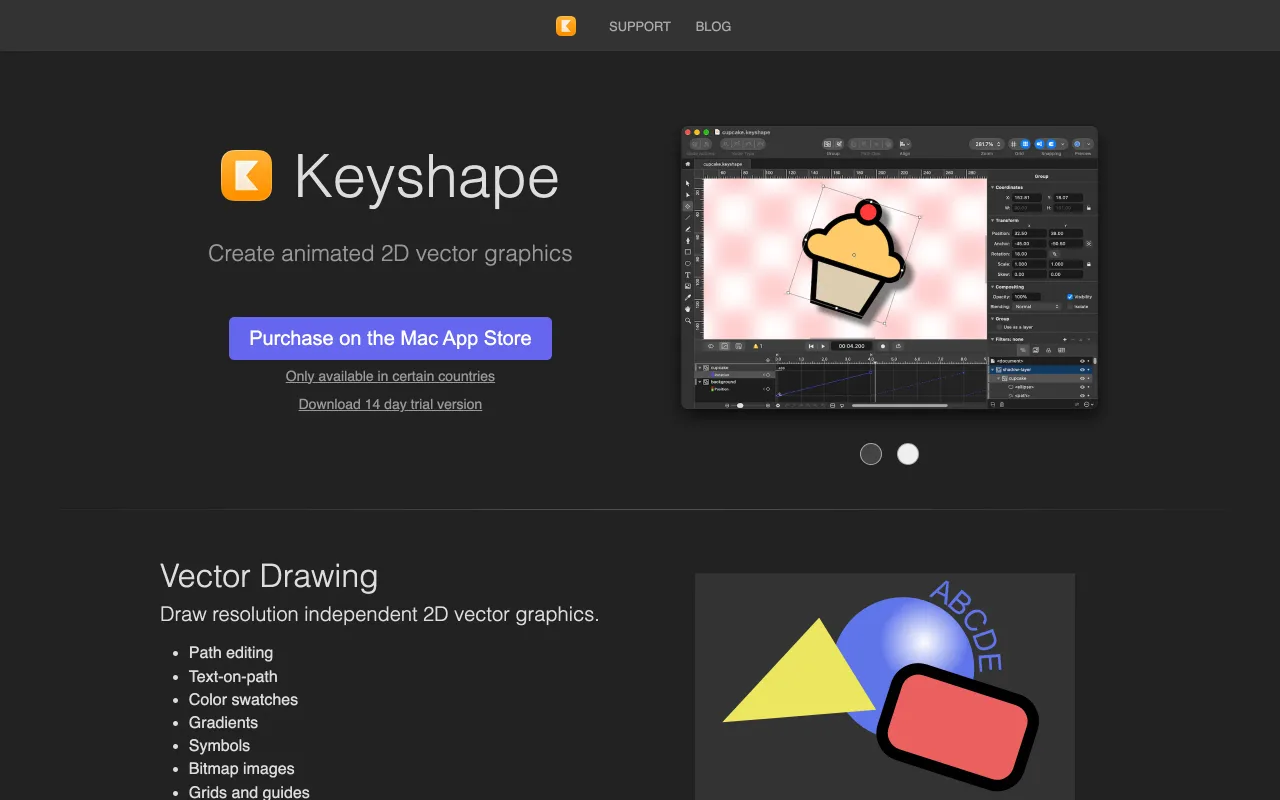The image size is (1280, 800).
Task: Click the "Color swatches" list item
Action: (243, 699)
